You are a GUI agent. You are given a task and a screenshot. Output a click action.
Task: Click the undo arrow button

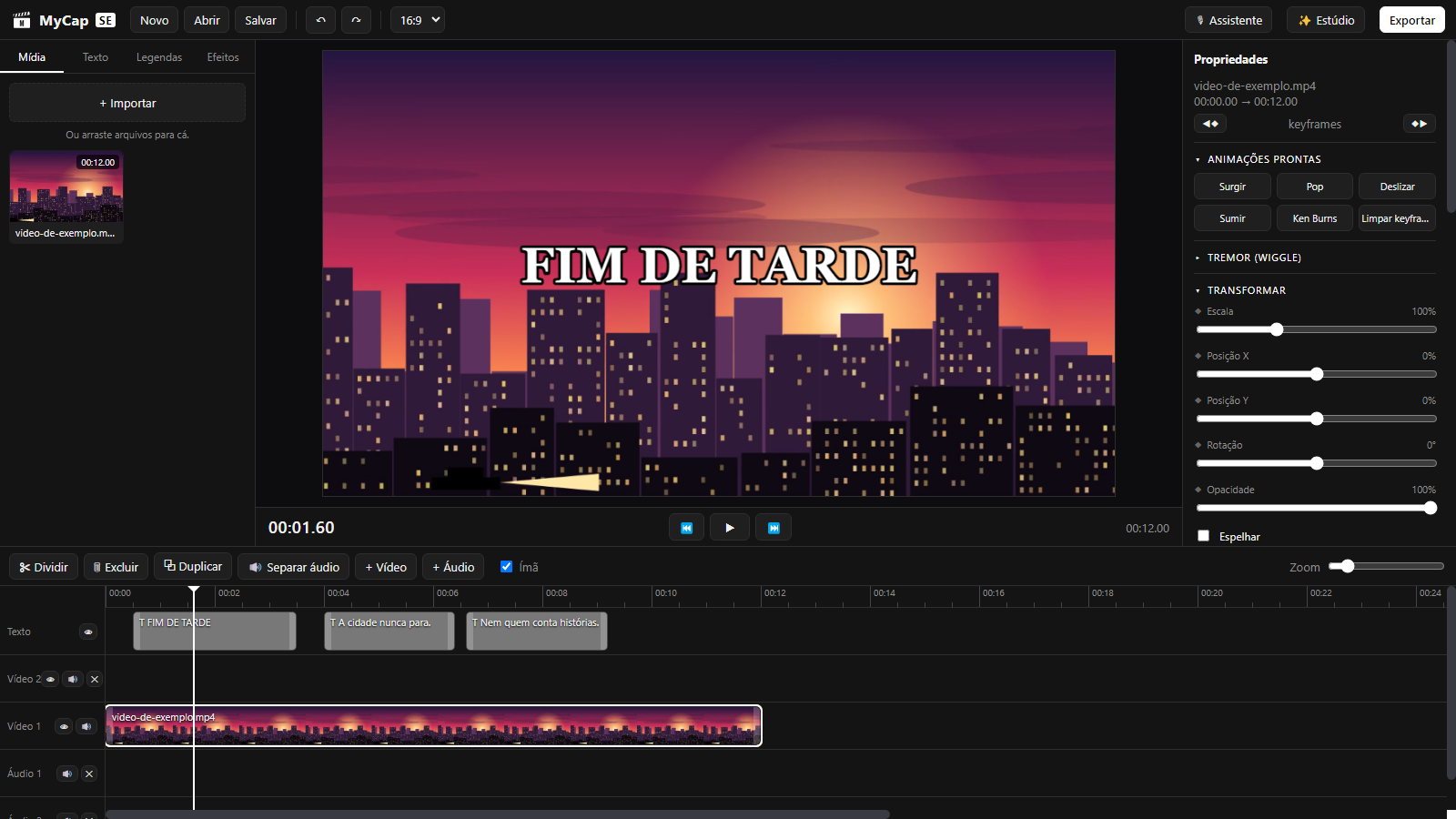coord(320,20)
